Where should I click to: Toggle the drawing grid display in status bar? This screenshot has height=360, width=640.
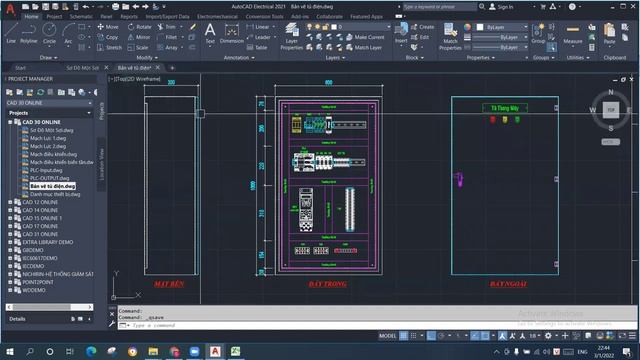coord(403,336)
